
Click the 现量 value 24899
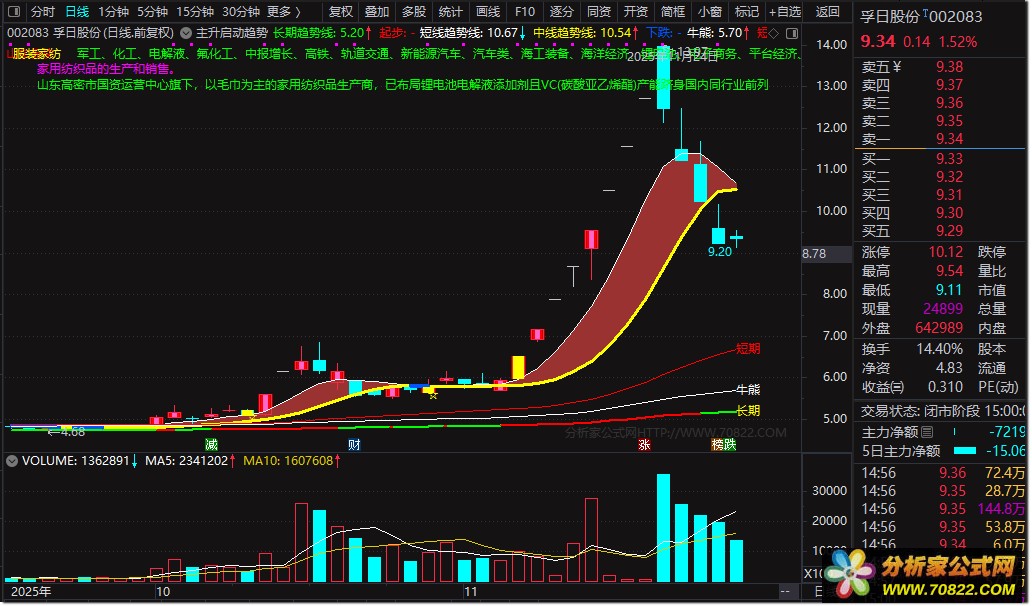click(943, 309)
